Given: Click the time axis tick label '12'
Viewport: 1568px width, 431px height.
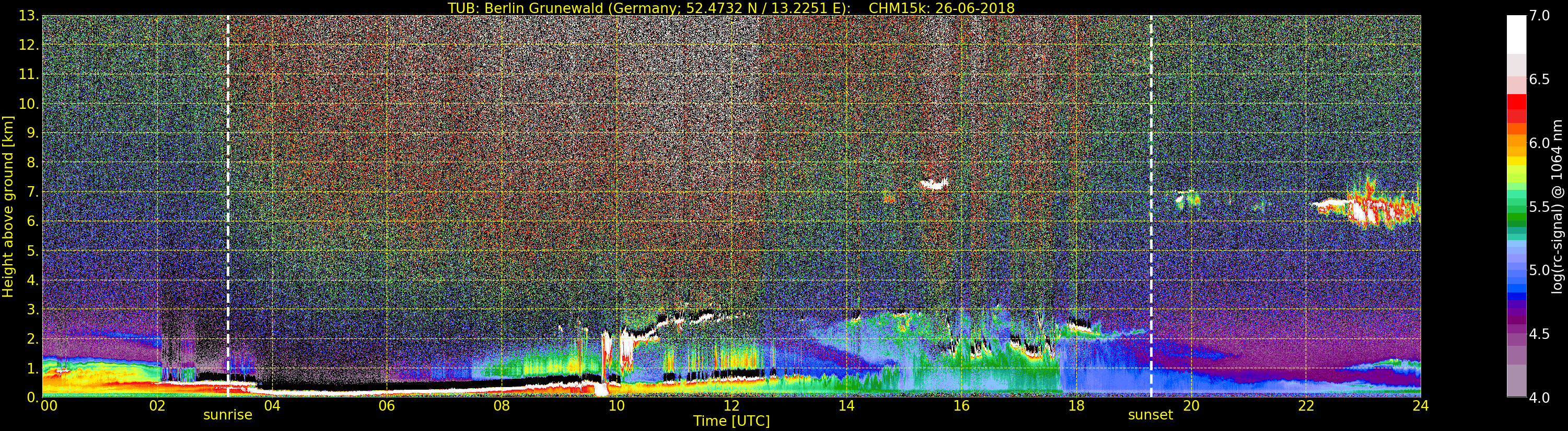Looking at the screenshot, I should point(731,406).
